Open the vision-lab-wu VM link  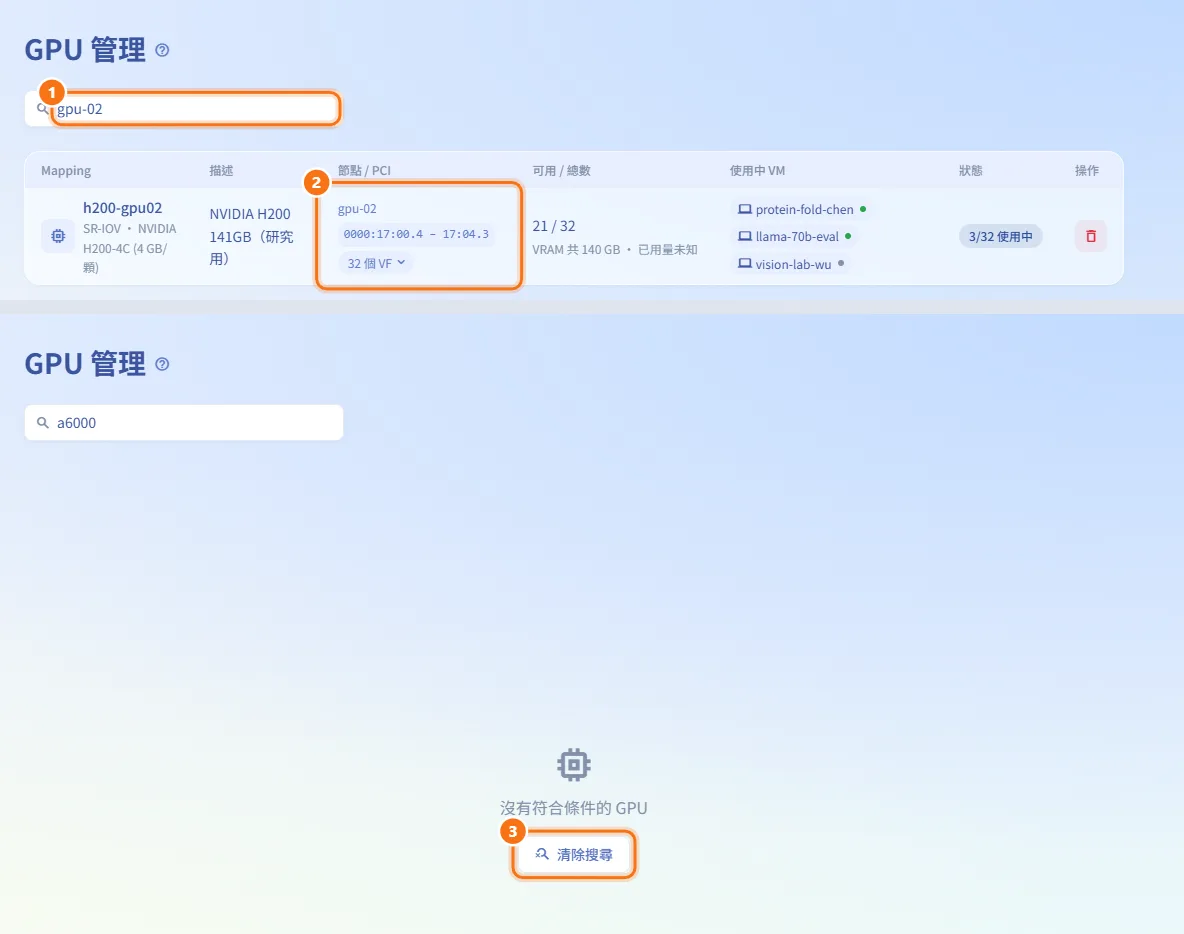click(792, 264)
